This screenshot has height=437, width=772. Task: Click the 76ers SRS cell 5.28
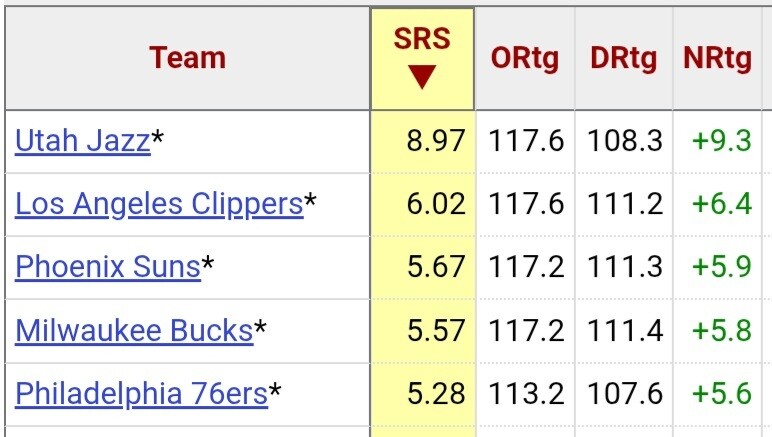tap(436, 393)
